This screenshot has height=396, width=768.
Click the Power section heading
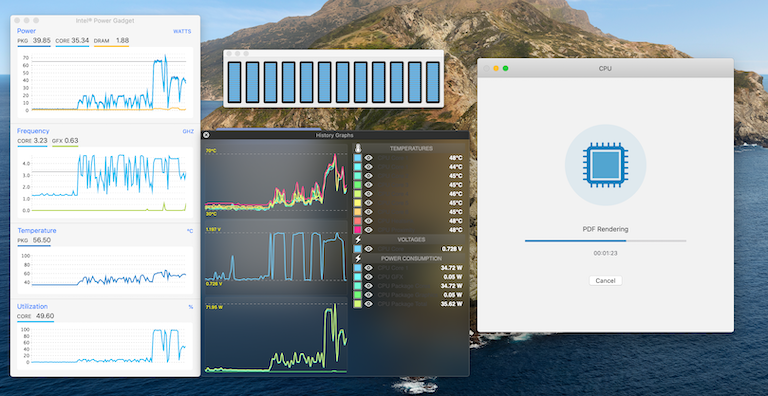point(26,31)
